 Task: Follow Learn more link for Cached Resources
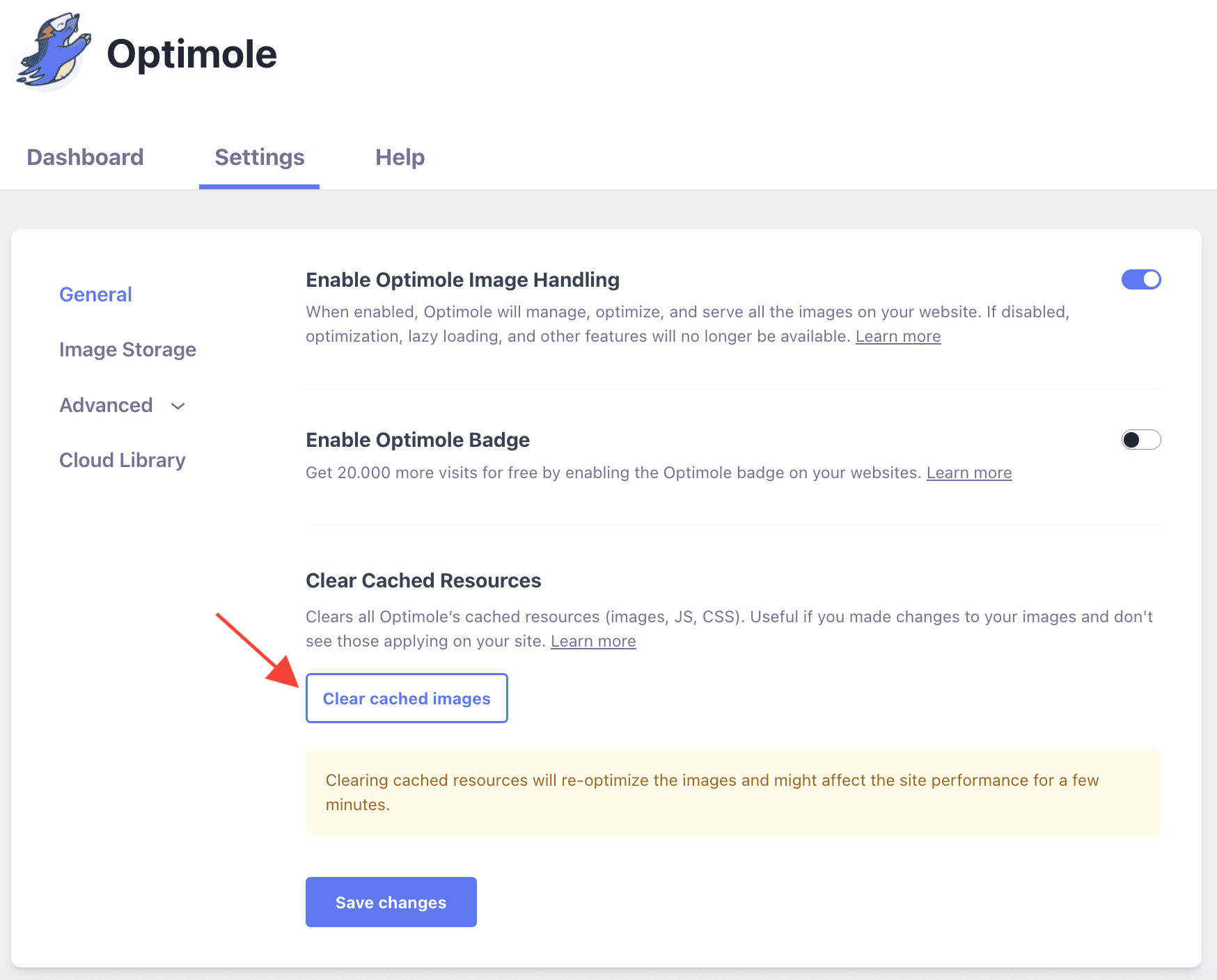point(593,641)
